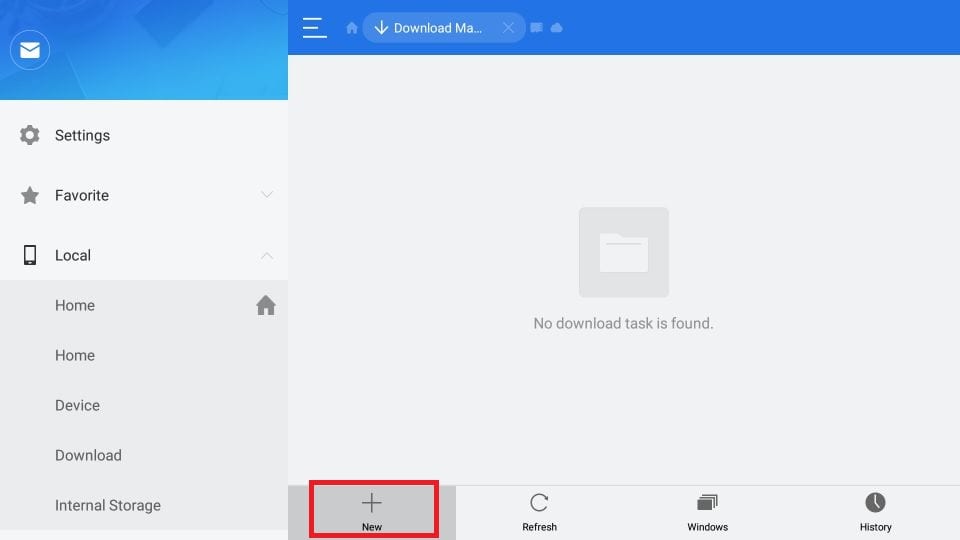Image resolution: width=960 pixels, height=540 pixels.
Task: Open the Windows button in bottom bar
Action: 707,512
